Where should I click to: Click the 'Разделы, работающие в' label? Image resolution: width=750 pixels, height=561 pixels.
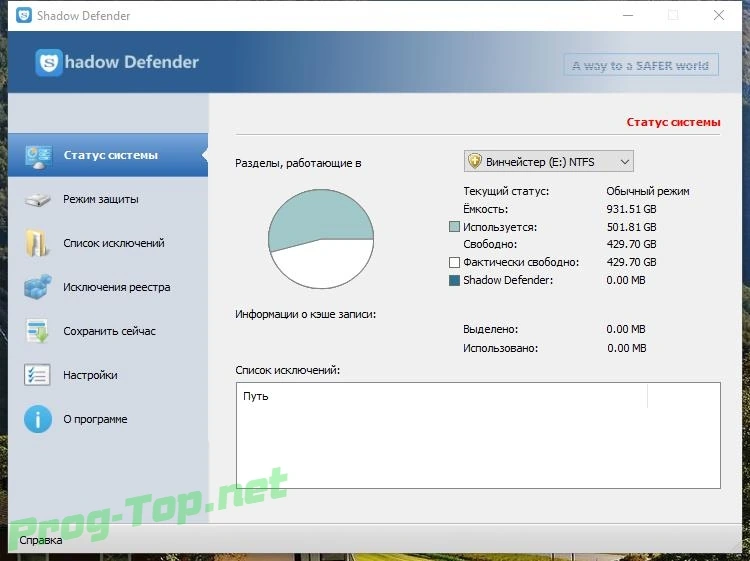click(298, 163)
